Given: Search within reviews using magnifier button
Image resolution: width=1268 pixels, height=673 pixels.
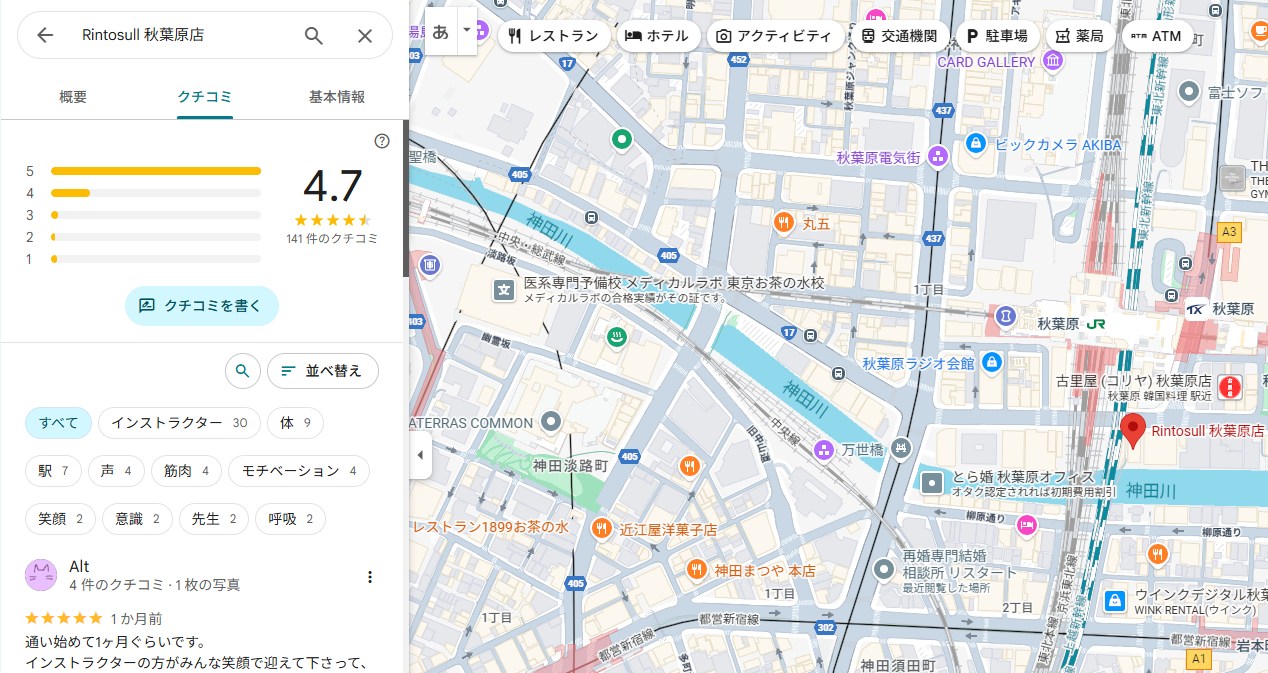Looking at the screenshot, I should [x=242, y=371].
